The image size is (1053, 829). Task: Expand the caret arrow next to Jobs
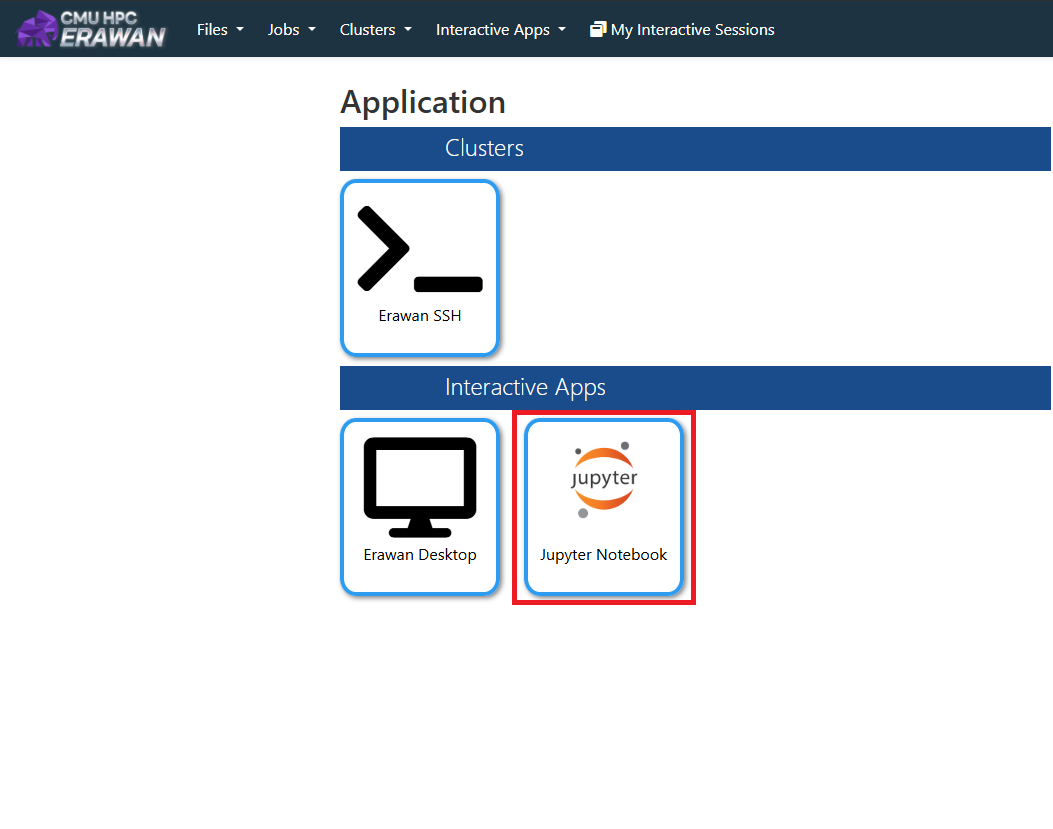click(x=312, y=29)
